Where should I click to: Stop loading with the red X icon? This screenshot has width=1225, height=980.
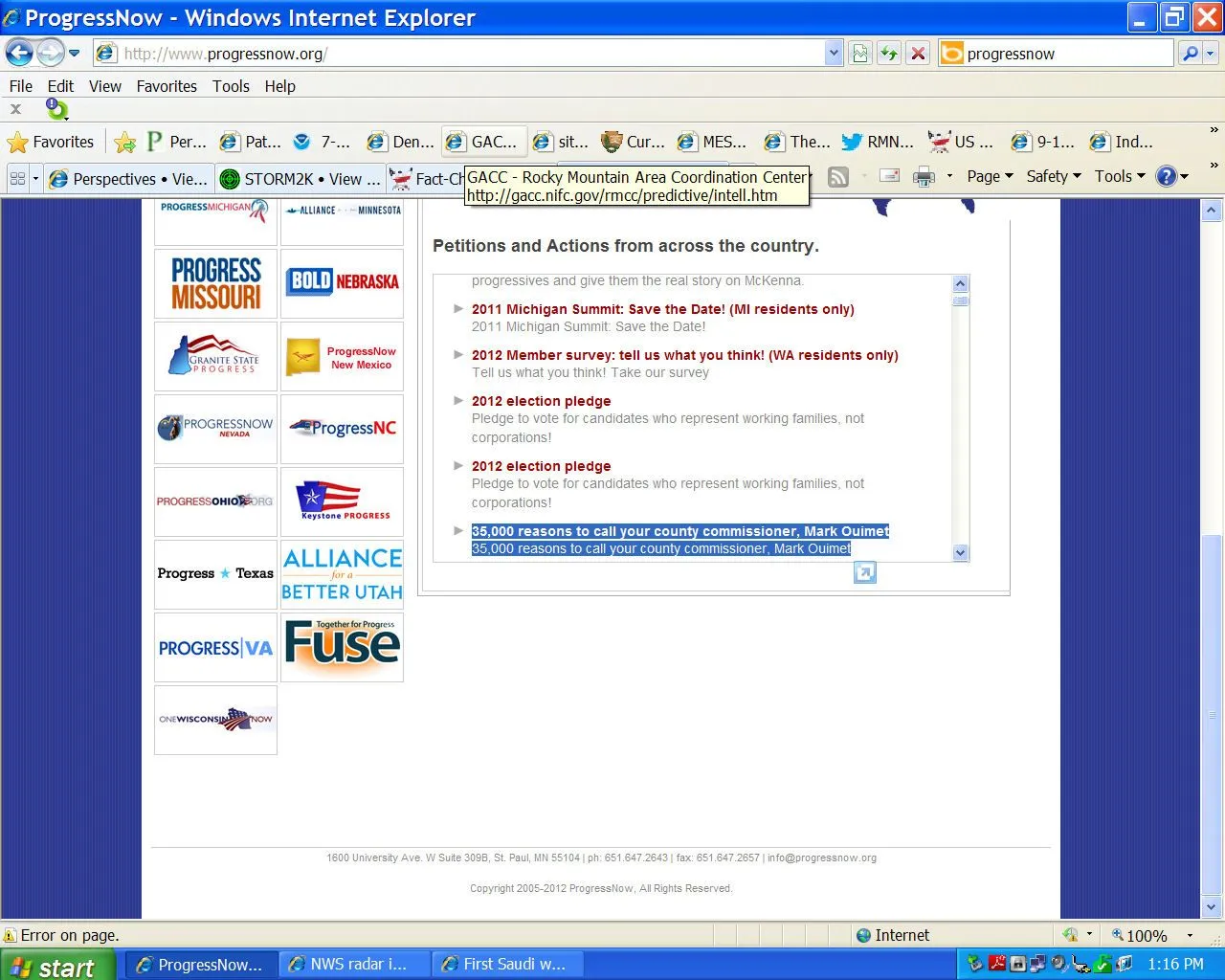pyautogui.click(x=918, y=54)
